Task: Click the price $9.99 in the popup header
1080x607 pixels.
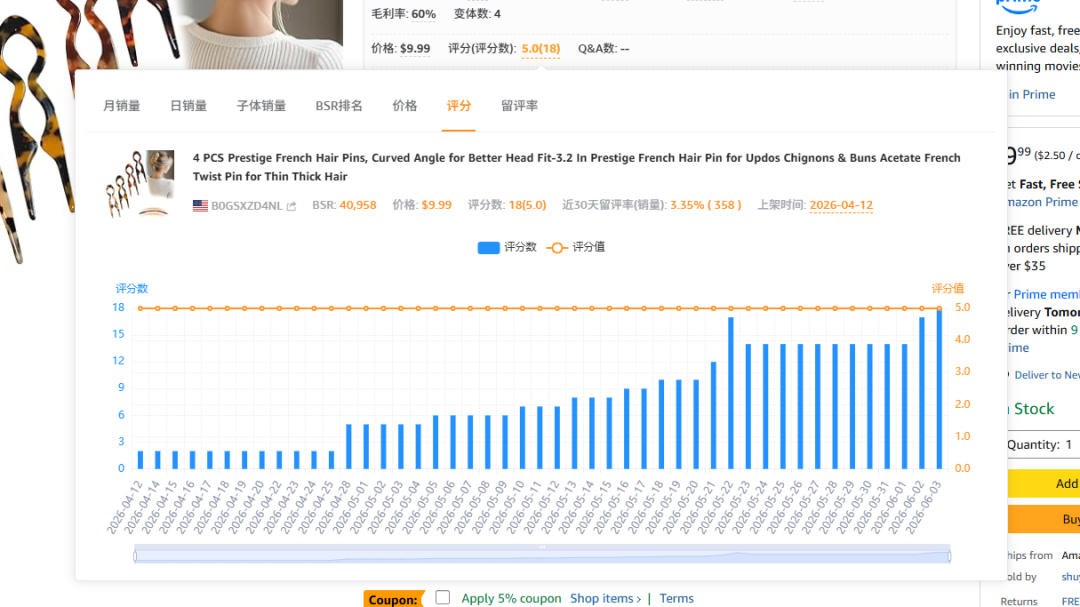Action: (437, 205)
